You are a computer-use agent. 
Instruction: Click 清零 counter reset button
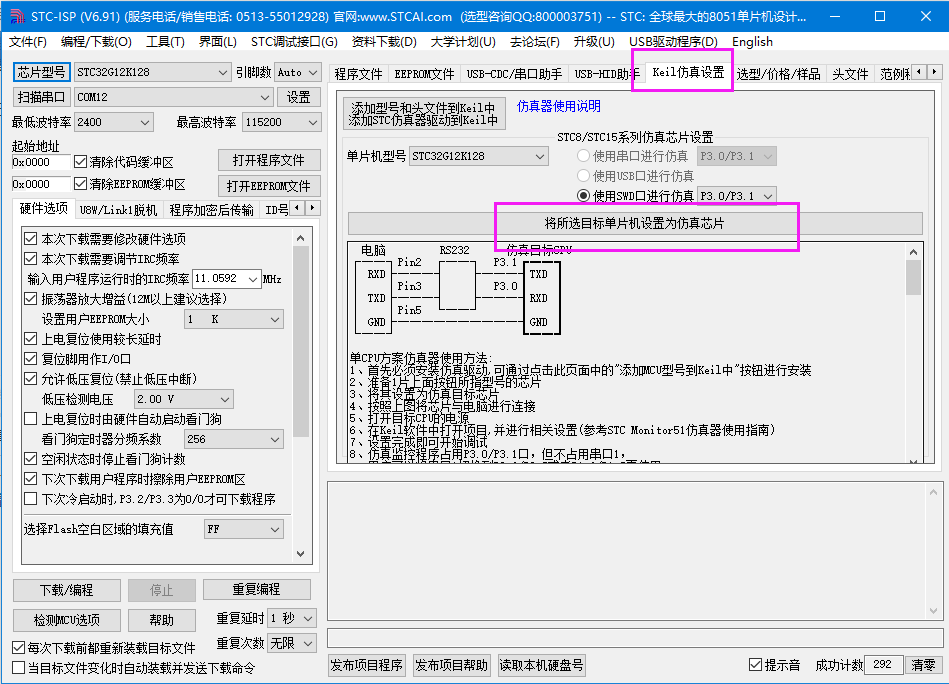click(923, 665)
